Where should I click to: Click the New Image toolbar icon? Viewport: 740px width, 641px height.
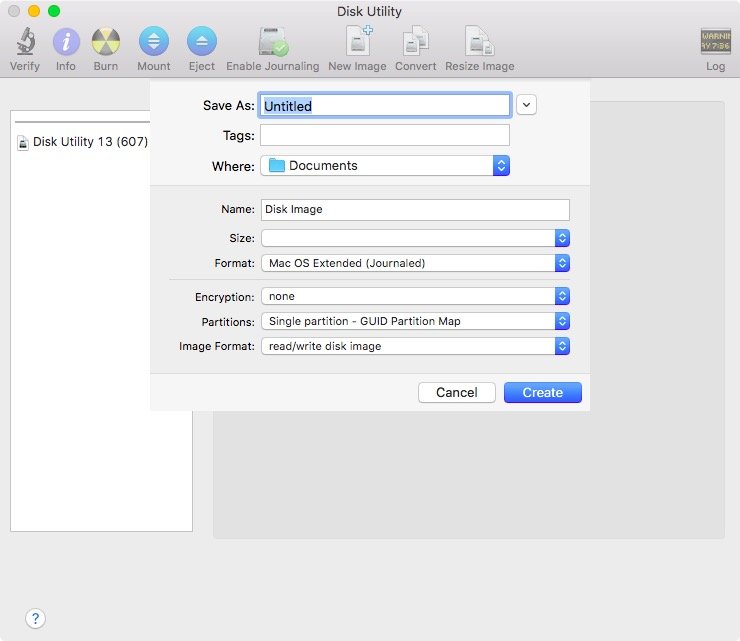click(358, 42)
